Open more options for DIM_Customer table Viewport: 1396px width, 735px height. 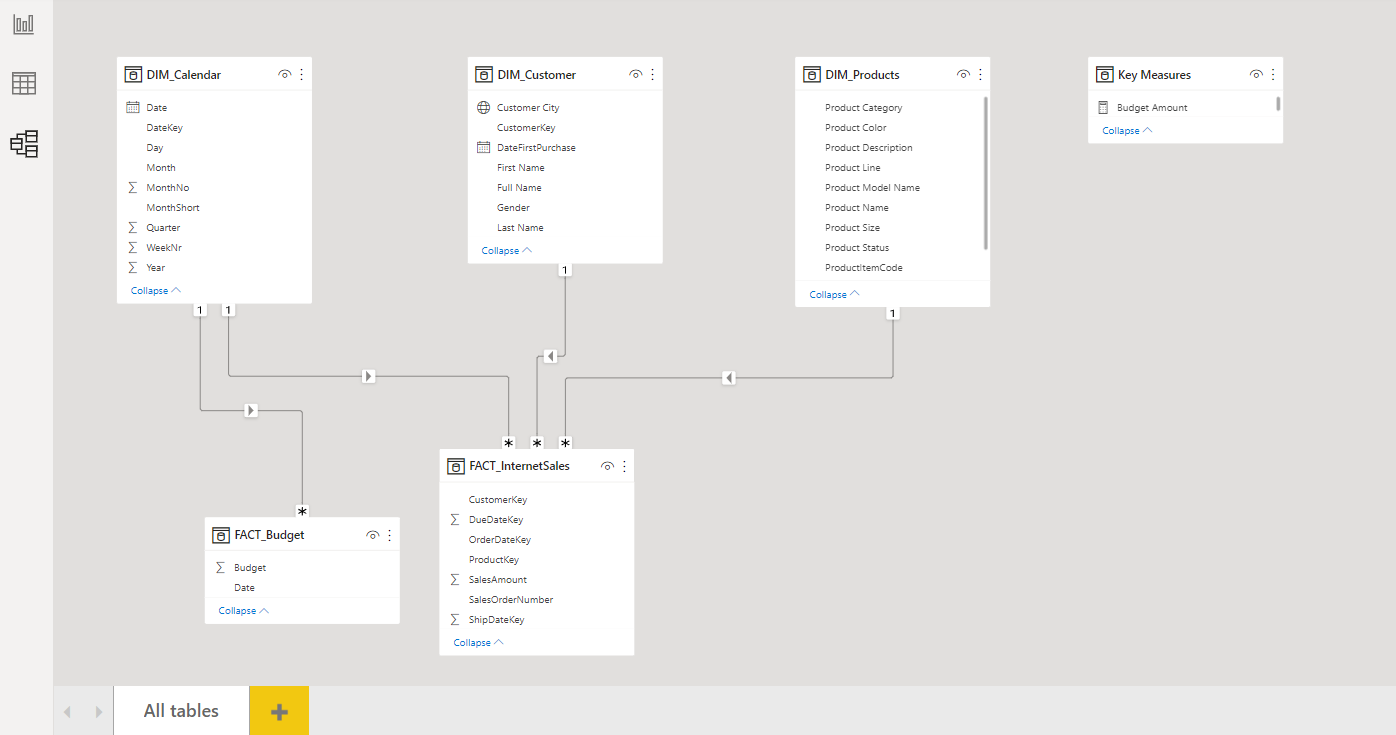(x=653, y=74)
